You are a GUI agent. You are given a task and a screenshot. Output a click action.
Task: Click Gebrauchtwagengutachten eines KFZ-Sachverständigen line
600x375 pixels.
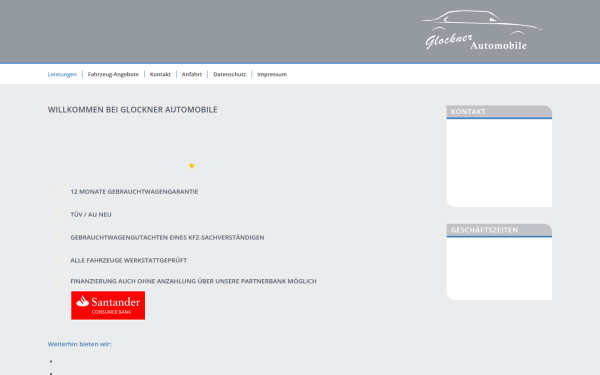click(x=167, y=238)
